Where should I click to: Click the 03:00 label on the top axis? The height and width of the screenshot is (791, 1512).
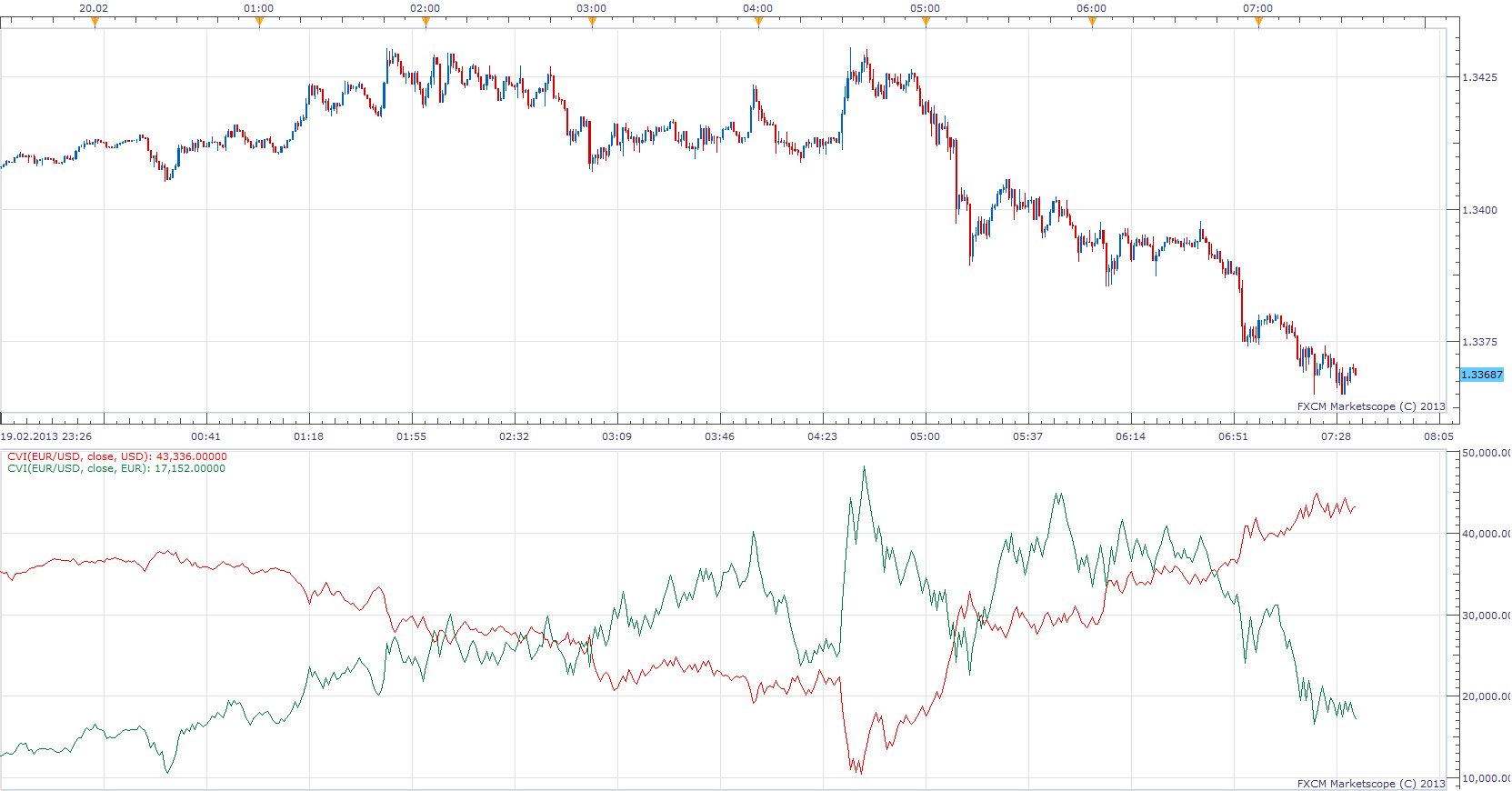(x=592, y=8)
